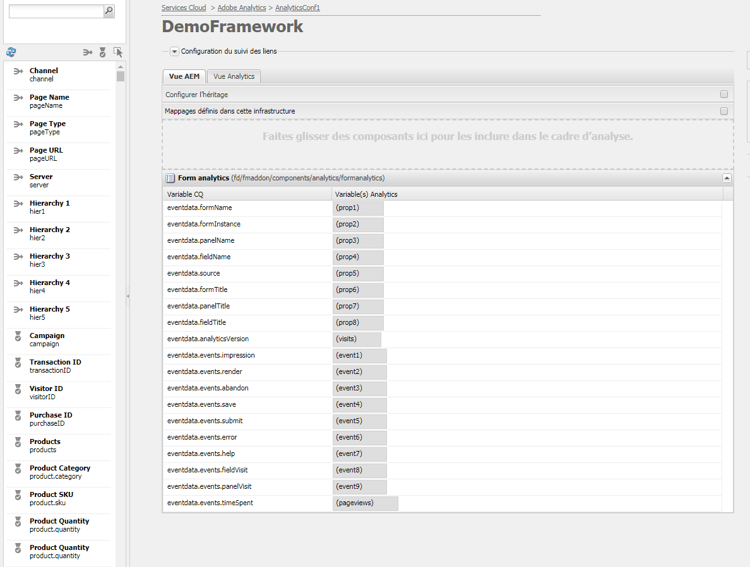Click the Form analytics component icon
This screenshot has width=750, height=567.
[170, 178]
